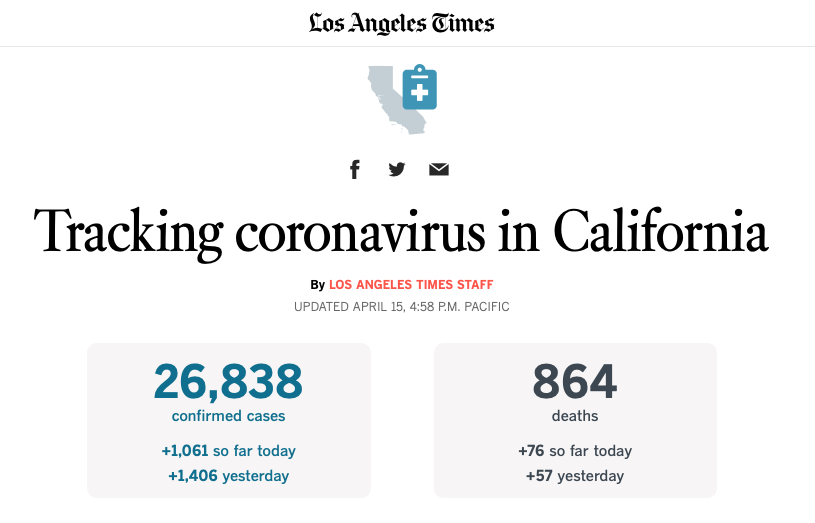Click the +57 yesterday text
The height and width of the screenshot is (523, 815).
pyautogui.click(x=575, y=476)
